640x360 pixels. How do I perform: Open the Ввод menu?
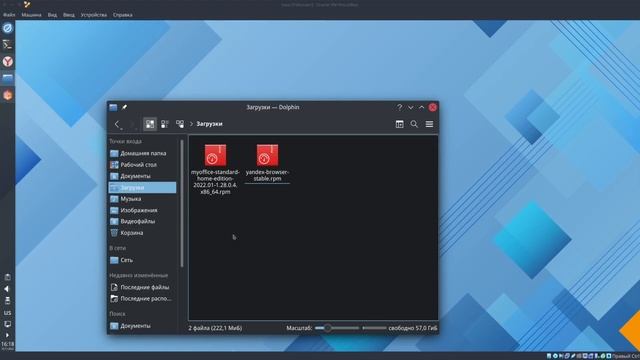point(69,15)
